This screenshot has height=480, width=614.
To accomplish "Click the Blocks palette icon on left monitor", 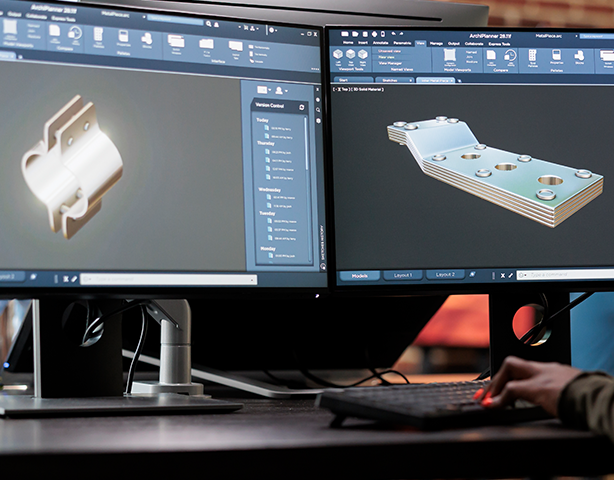I will [x=147, y=39].
